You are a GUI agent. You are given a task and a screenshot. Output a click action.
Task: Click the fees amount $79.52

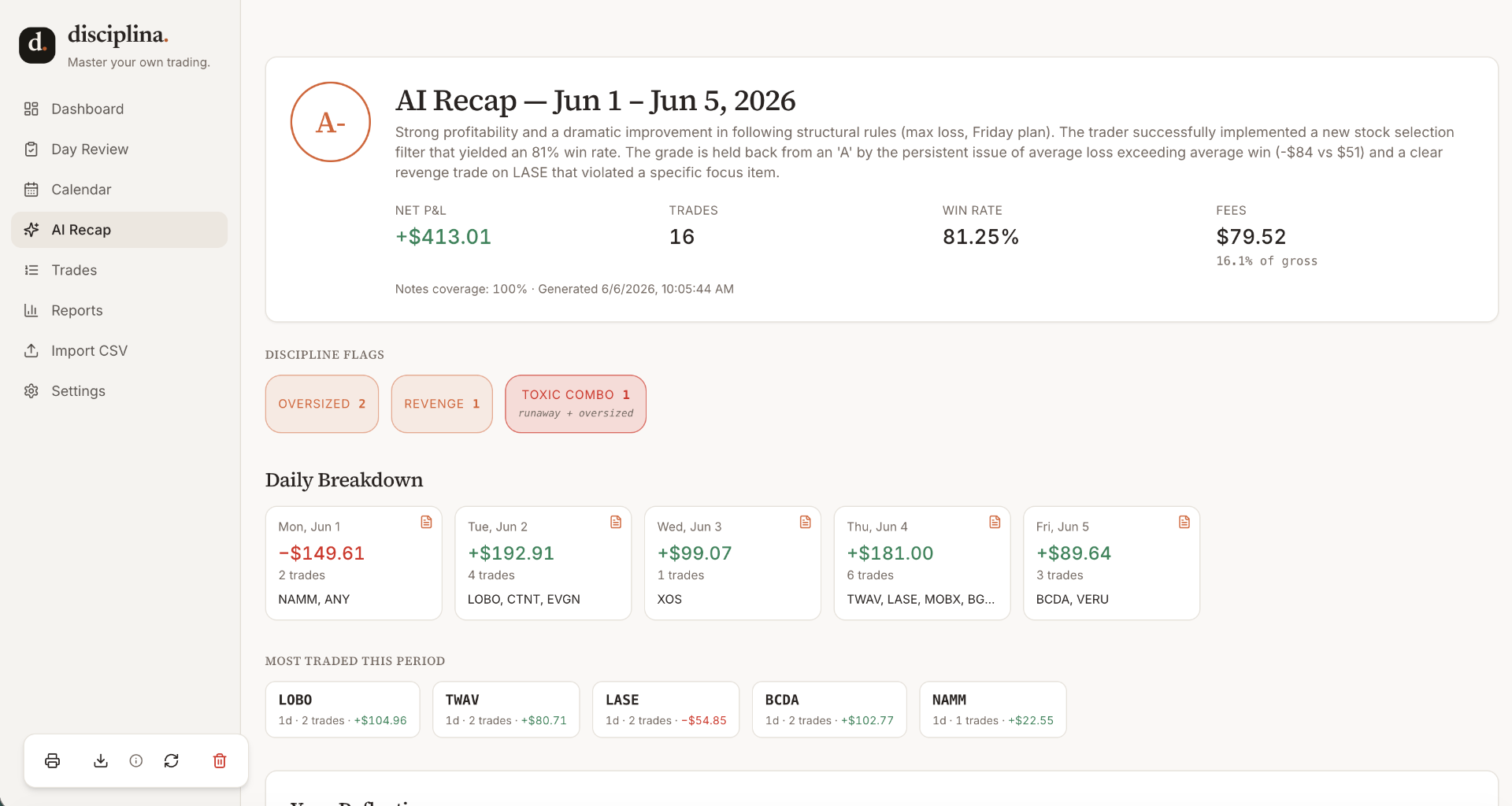1251,237
